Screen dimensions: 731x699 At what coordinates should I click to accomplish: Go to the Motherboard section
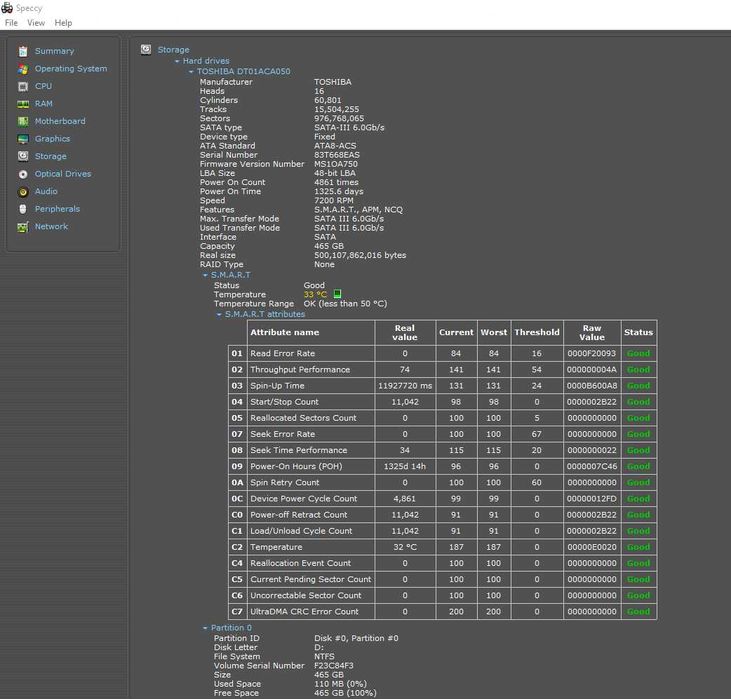[x=60, y=121]
